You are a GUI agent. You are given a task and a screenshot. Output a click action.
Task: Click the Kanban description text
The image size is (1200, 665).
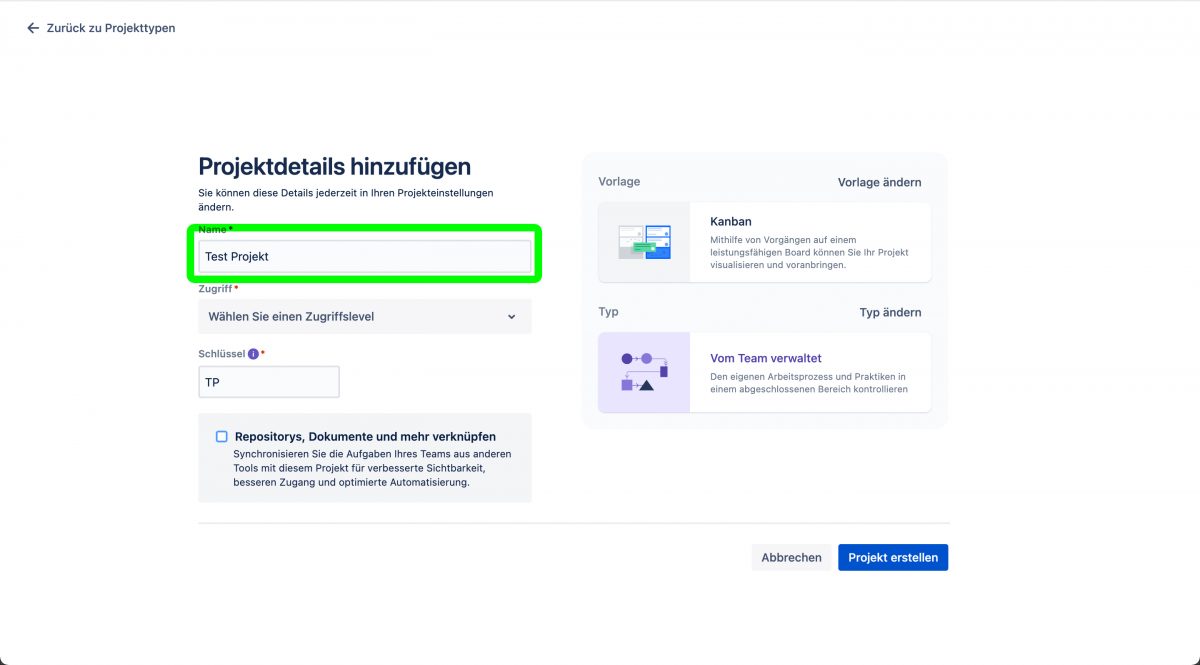coord(809,252)
